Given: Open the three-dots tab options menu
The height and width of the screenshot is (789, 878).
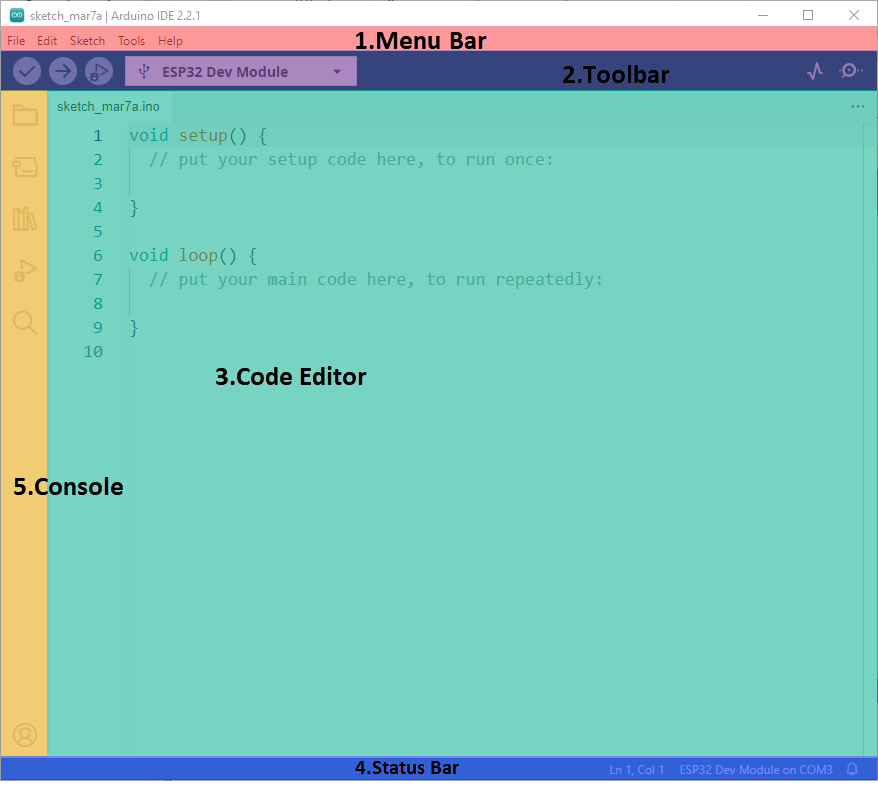Looking at the screenshot, I should coord(858,106).
